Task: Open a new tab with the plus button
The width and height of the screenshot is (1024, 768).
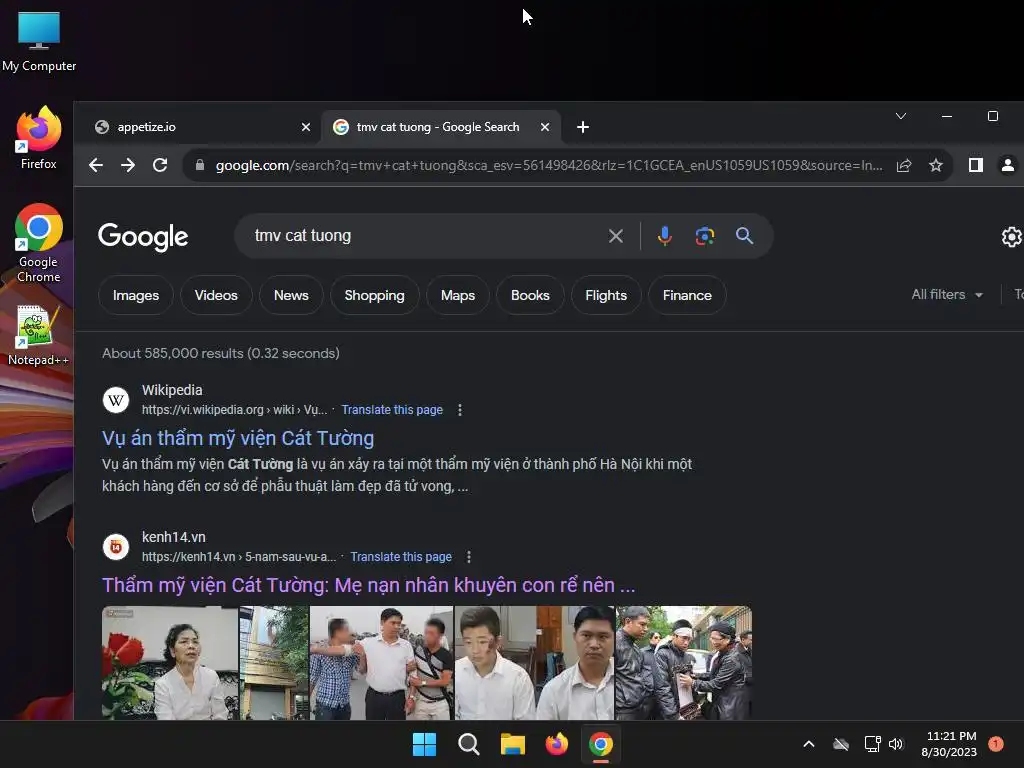Action: pos(583,127)
